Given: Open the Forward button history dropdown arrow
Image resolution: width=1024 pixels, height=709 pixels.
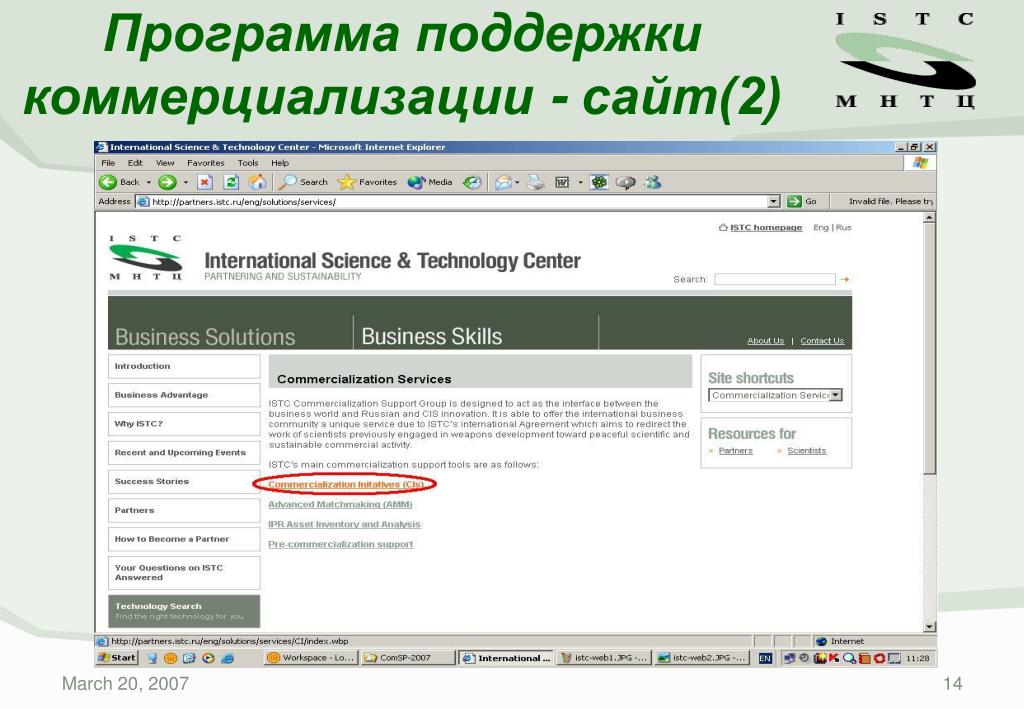Looking at the screenshot, I should pyautogui.click(x=185, y=182).
